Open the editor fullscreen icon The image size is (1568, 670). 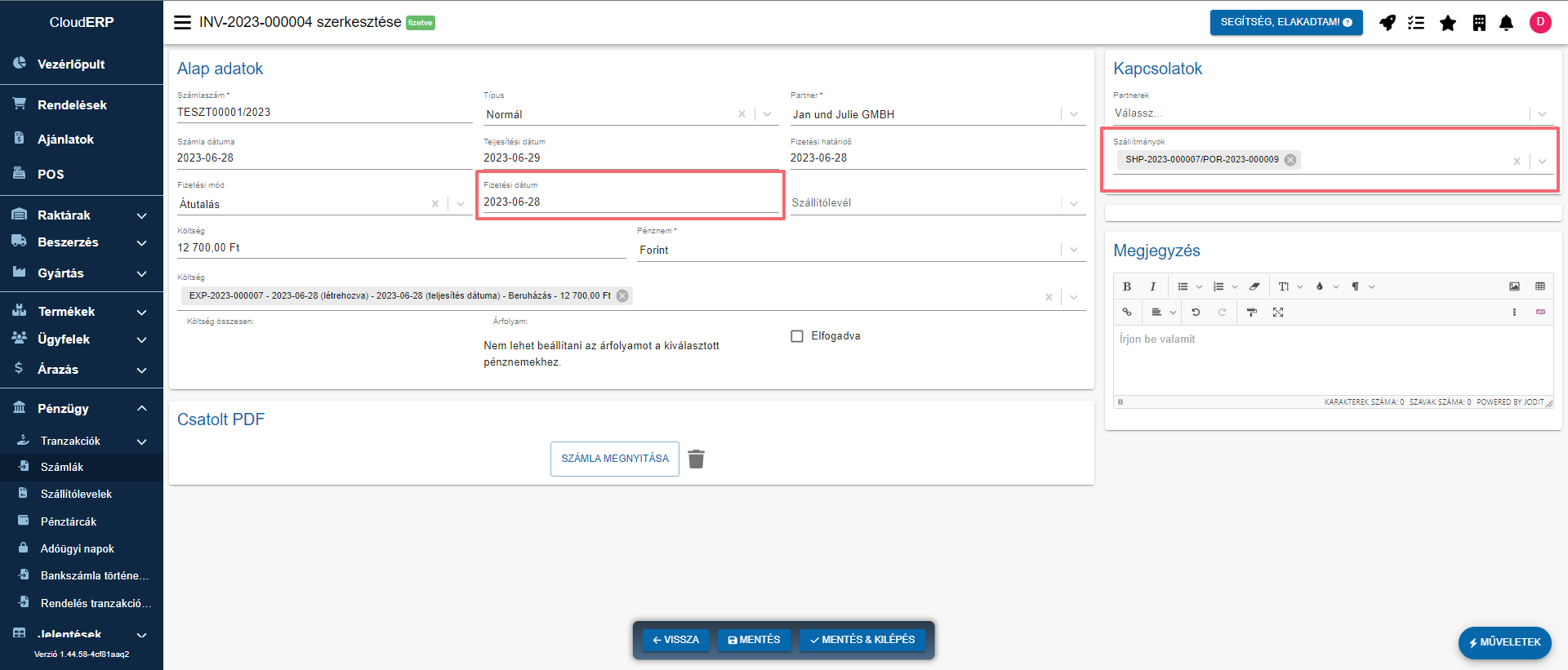click(x=1278, y=313)
